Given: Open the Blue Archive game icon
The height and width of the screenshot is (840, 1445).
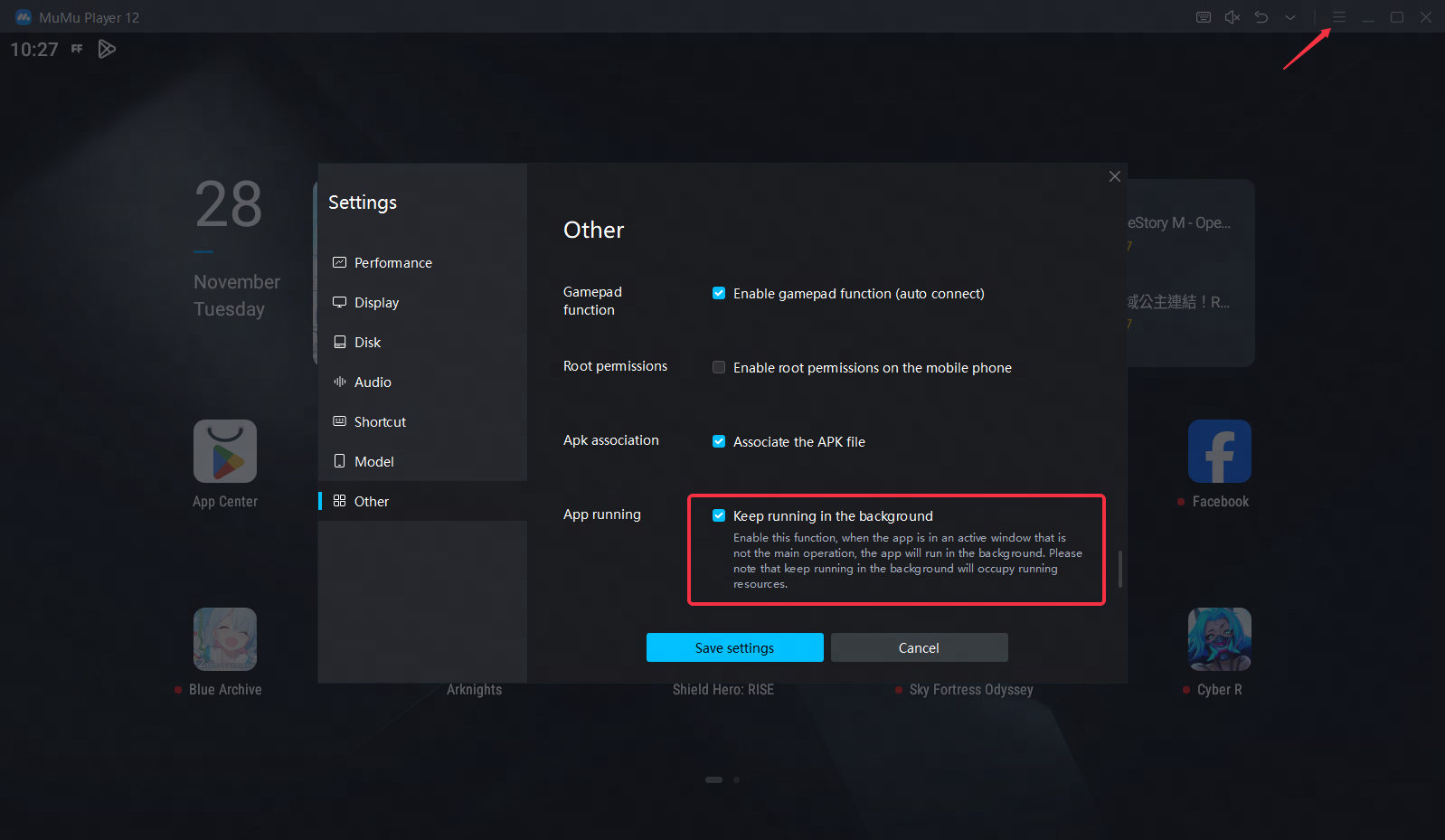Looking at the screenshot, I should tap(225, 639).
